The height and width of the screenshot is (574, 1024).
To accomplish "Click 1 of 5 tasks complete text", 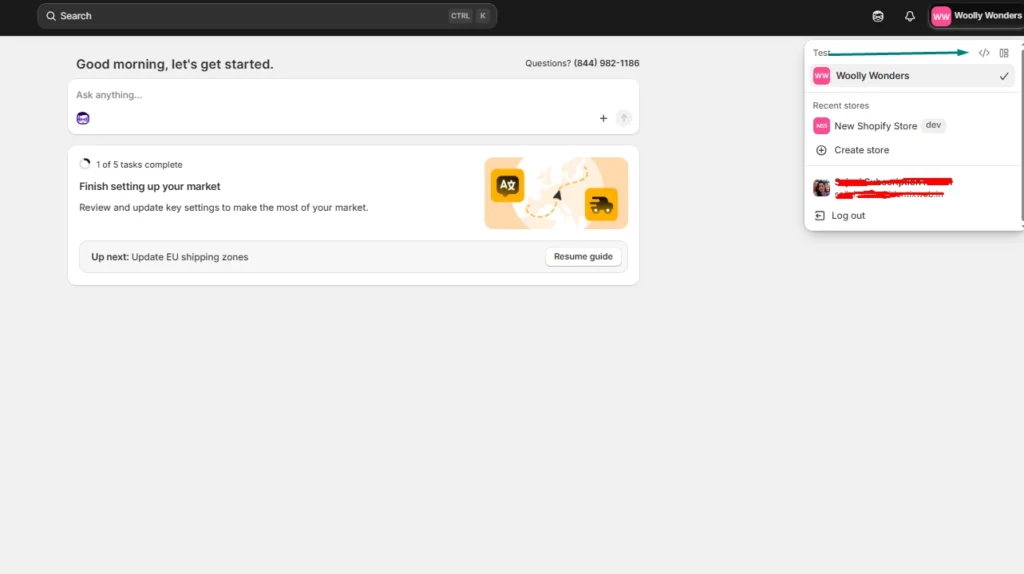I will [x=139, y=165].
